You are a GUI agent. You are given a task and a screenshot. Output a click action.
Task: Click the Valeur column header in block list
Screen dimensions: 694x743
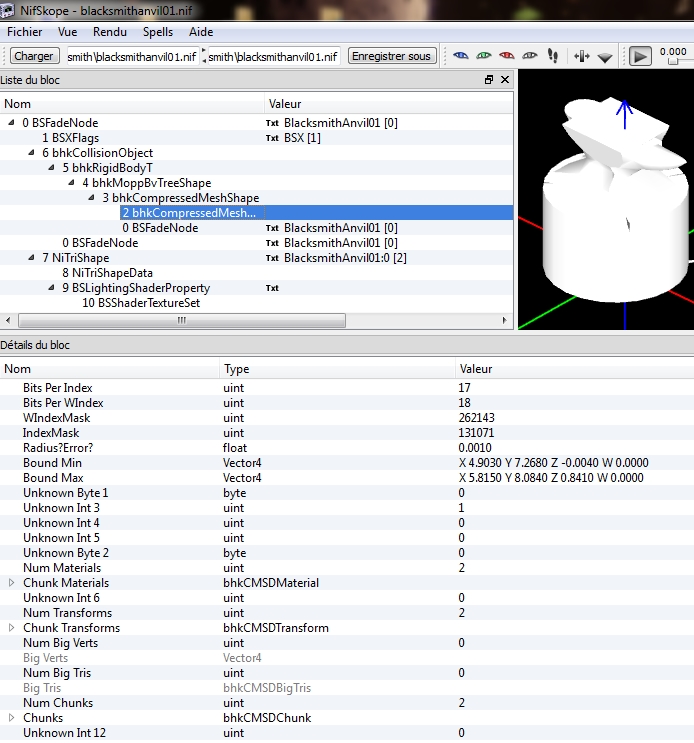[x=389, y=104]
